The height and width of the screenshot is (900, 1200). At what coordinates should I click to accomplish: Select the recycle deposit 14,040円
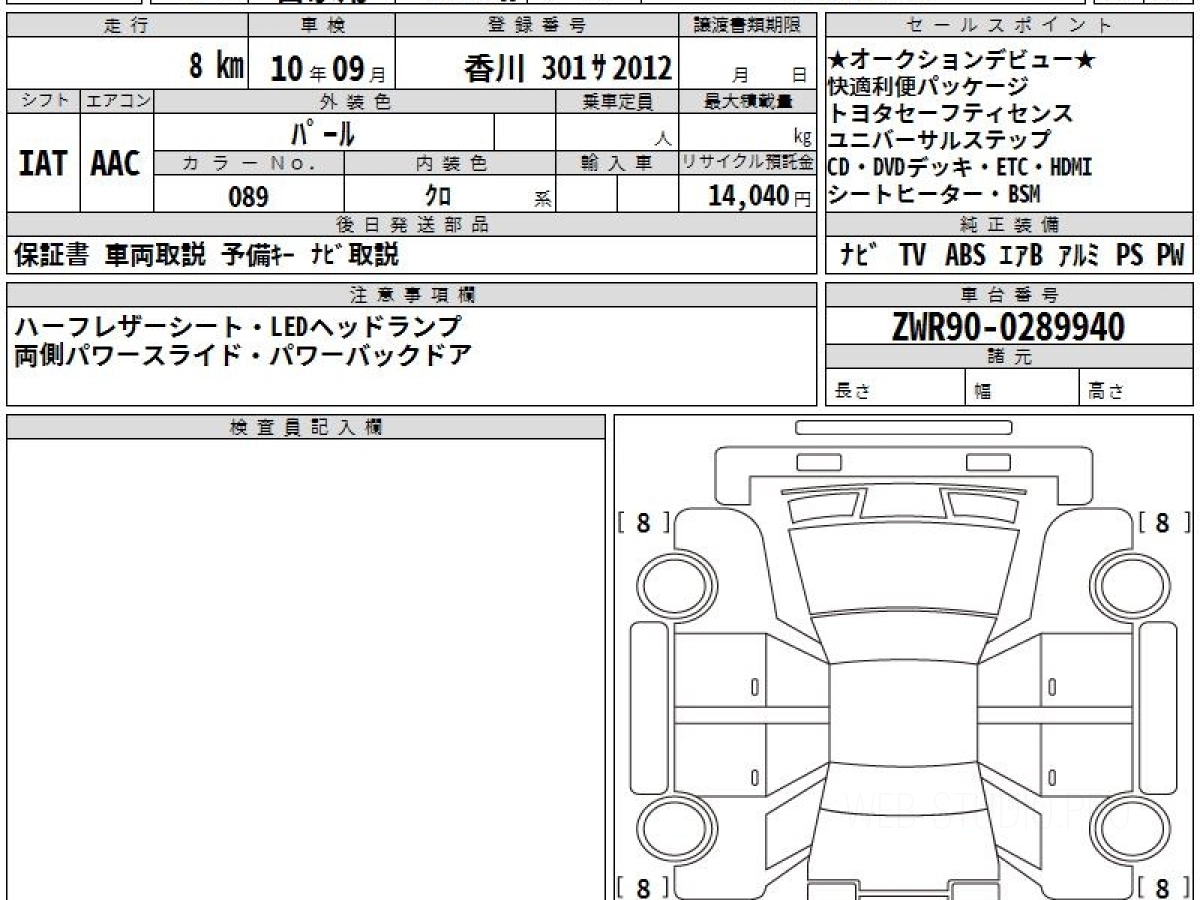760,196
